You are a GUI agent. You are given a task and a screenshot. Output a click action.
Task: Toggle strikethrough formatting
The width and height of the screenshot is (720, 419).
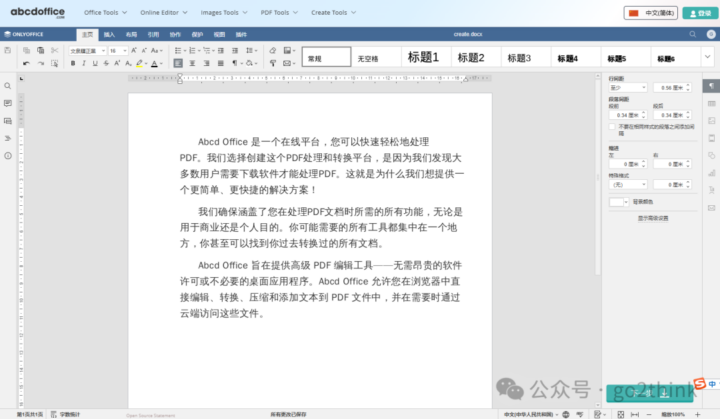(x=106, y=63)
